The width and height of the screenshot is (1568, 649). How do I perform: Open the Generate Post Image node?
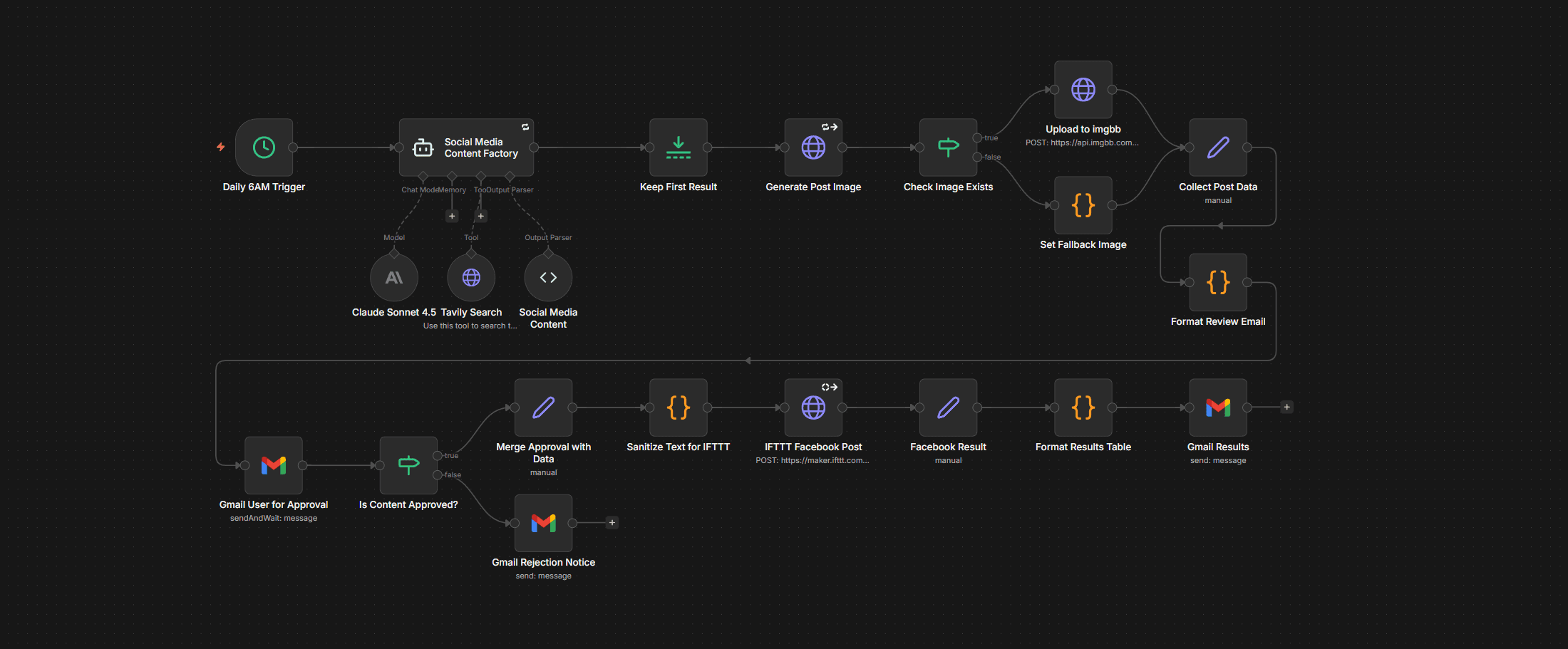813,147
